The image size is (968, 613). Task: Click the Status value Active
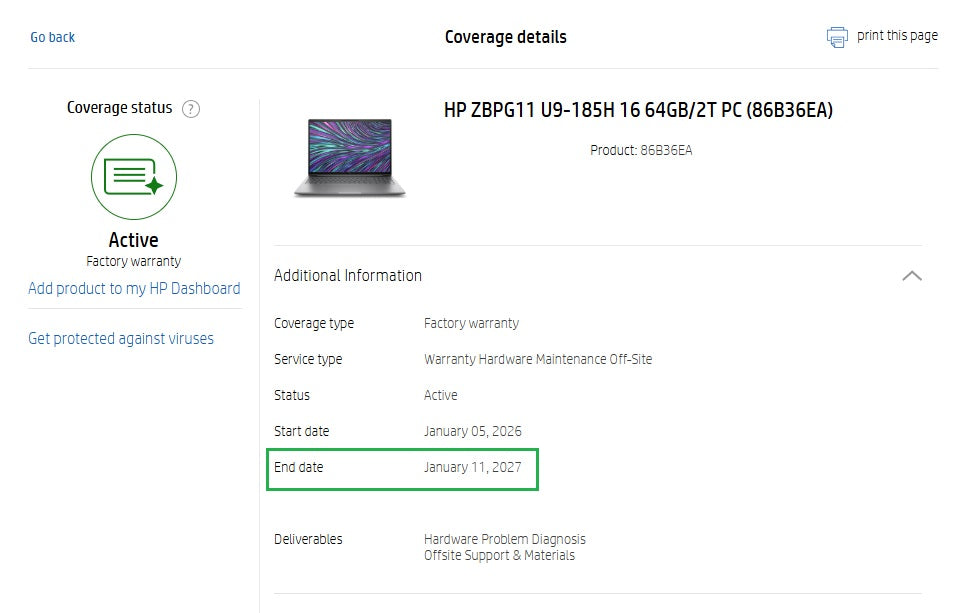pyautogui.click(x=440, y=395)
